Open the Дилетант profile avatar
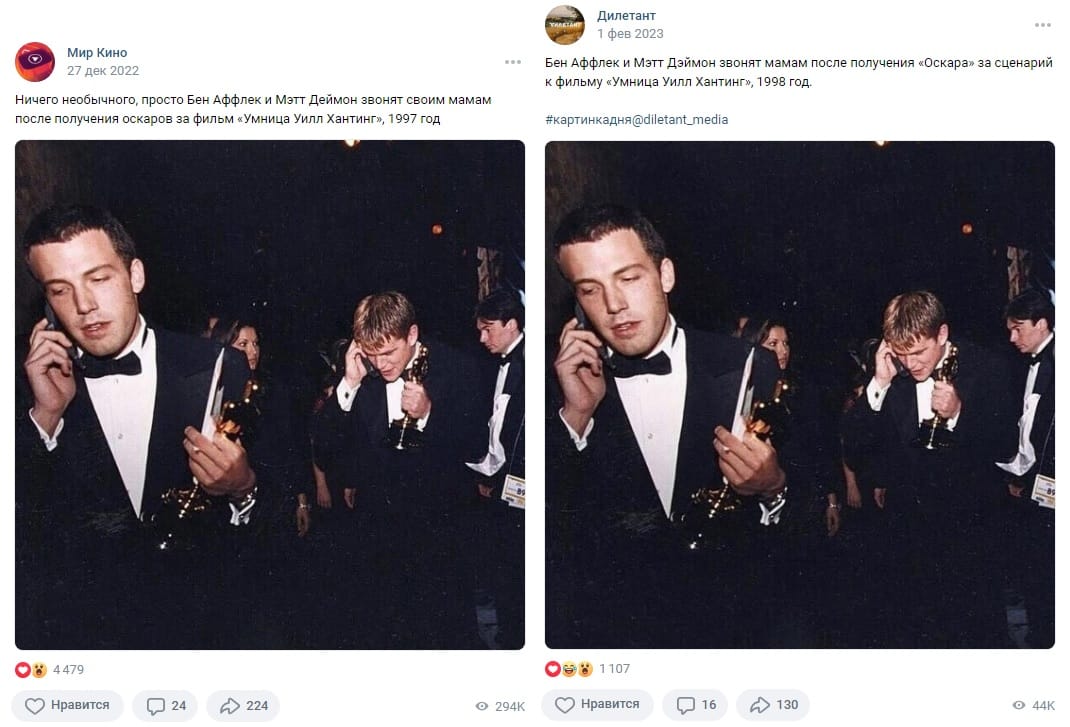Viewport: 1070px width, 727px height. point(565,25)
